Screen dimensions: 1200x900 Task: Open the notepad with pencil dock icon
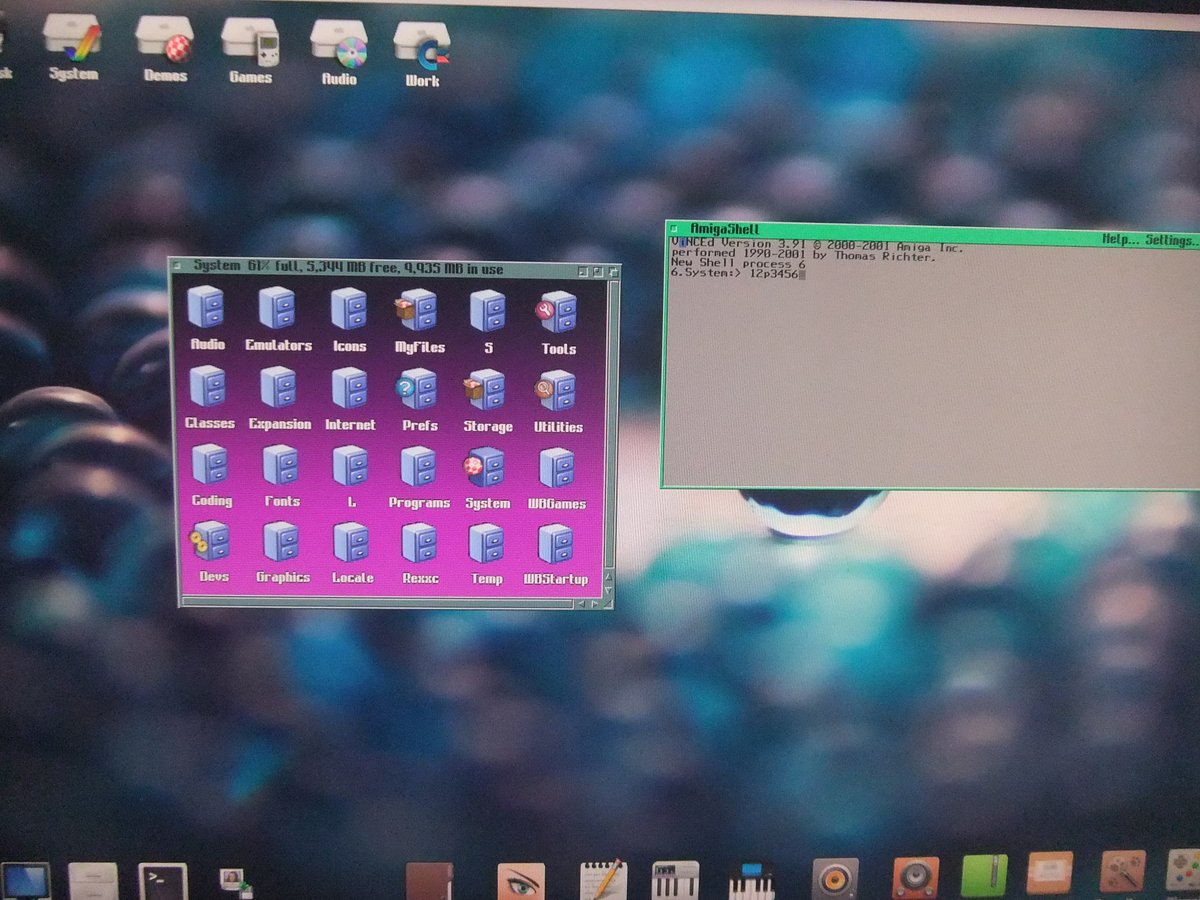(x=604, y=881)
